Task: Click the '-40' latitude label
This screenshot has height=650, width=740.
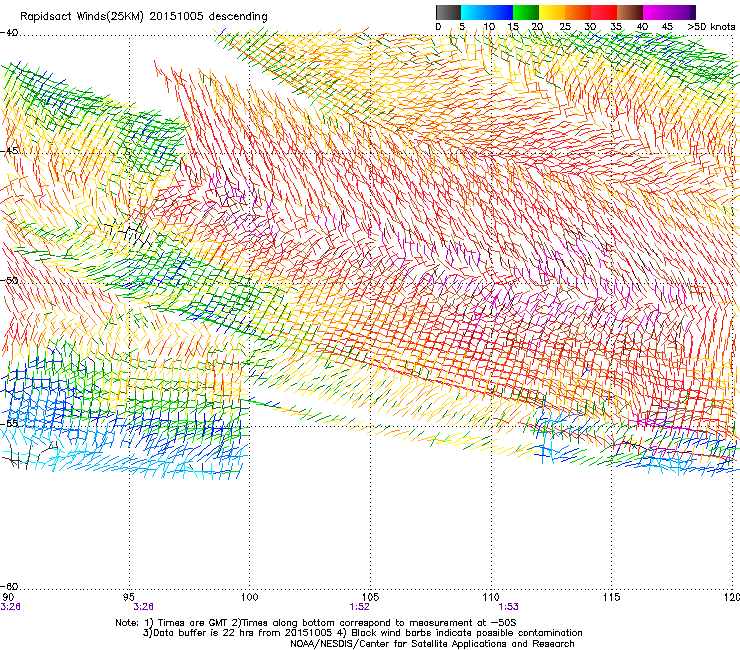Action: pyautogui.click(x=9, y=33)
